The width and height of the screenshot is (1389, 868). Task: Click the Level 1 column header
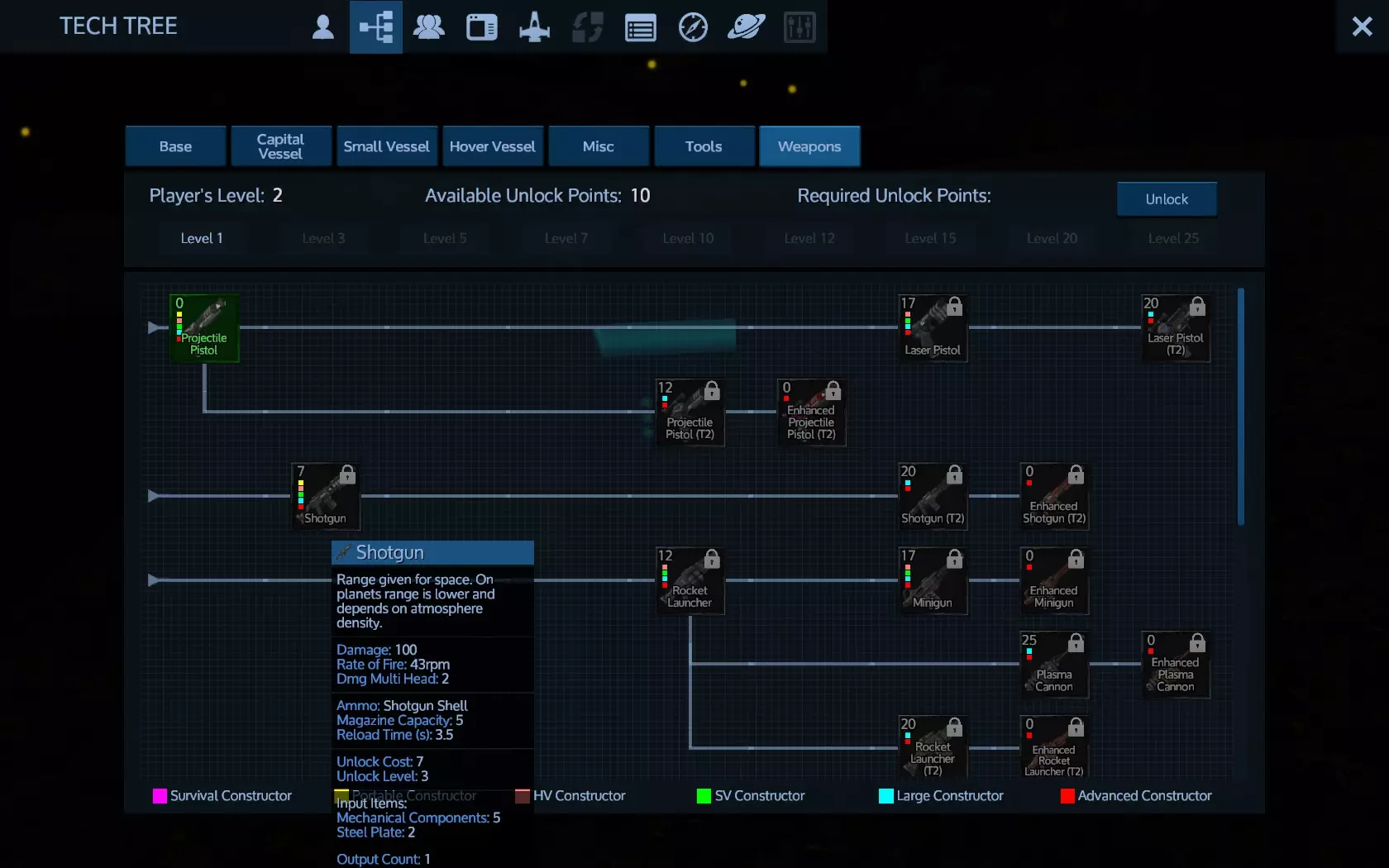(202, 238)
